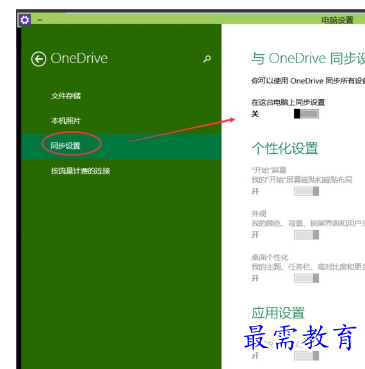
Task: Open 文件存储 section
Action: pos(66,96)
